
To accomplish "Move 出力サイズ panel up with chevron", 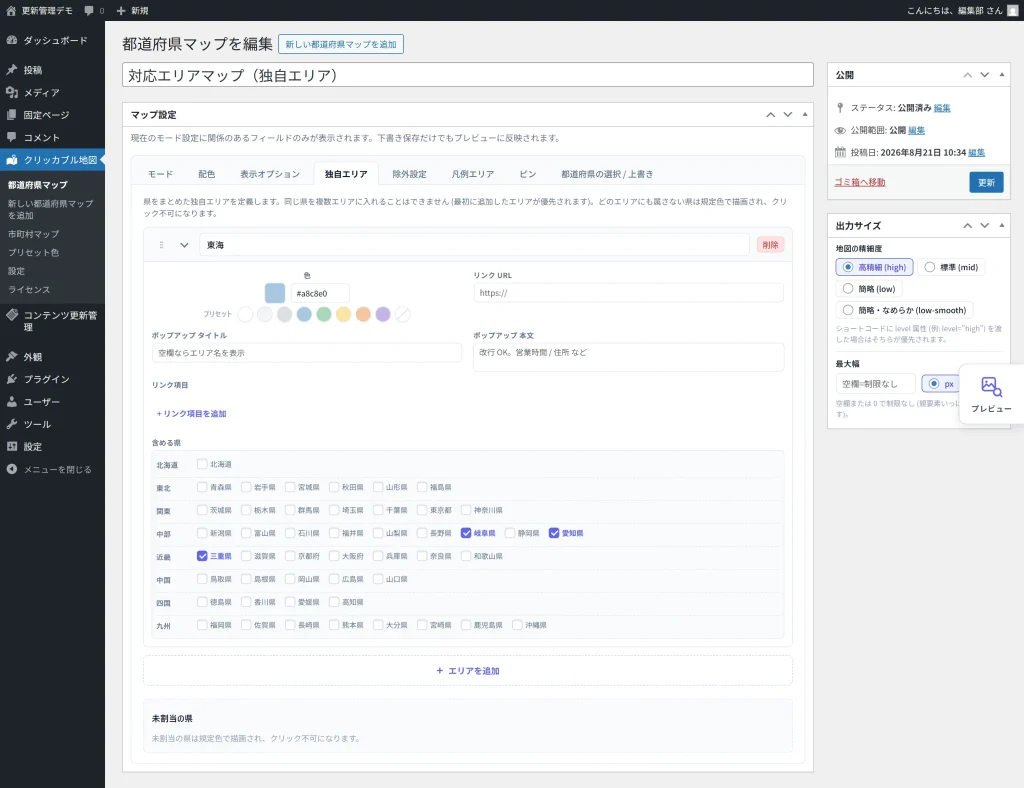I will (967, 225).
